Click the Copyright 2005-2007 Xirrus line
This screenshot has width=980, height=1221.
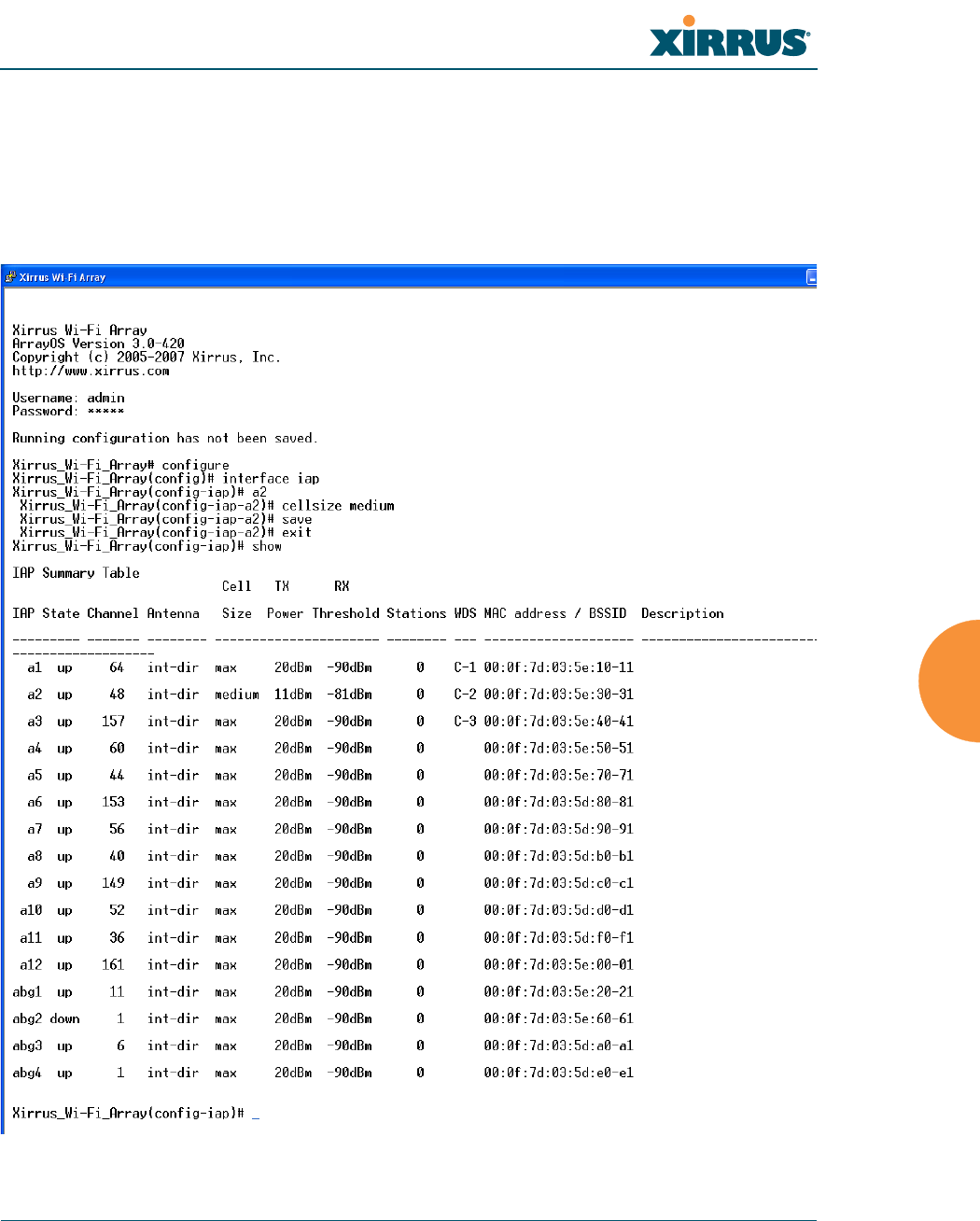(147, 357)
